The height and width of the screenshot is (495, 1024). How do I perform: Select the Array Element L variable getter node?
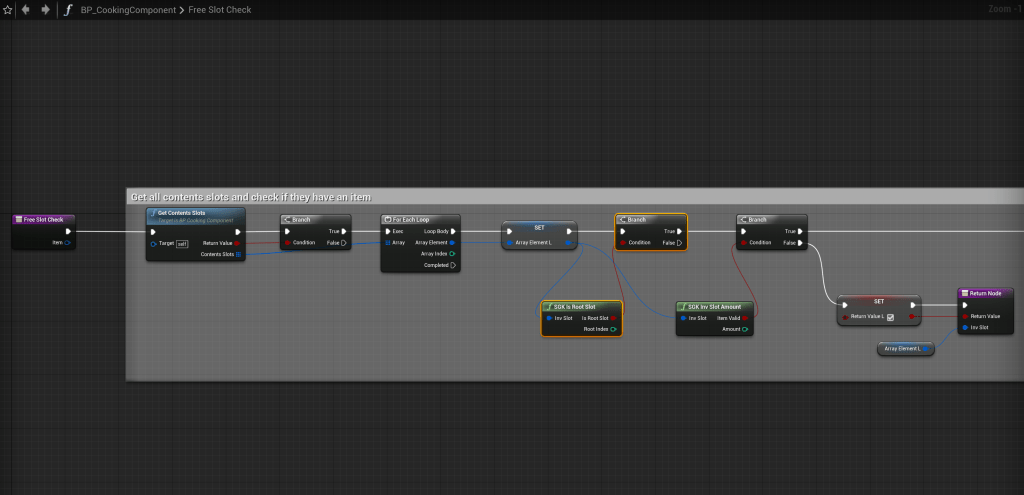click(906, 348)
